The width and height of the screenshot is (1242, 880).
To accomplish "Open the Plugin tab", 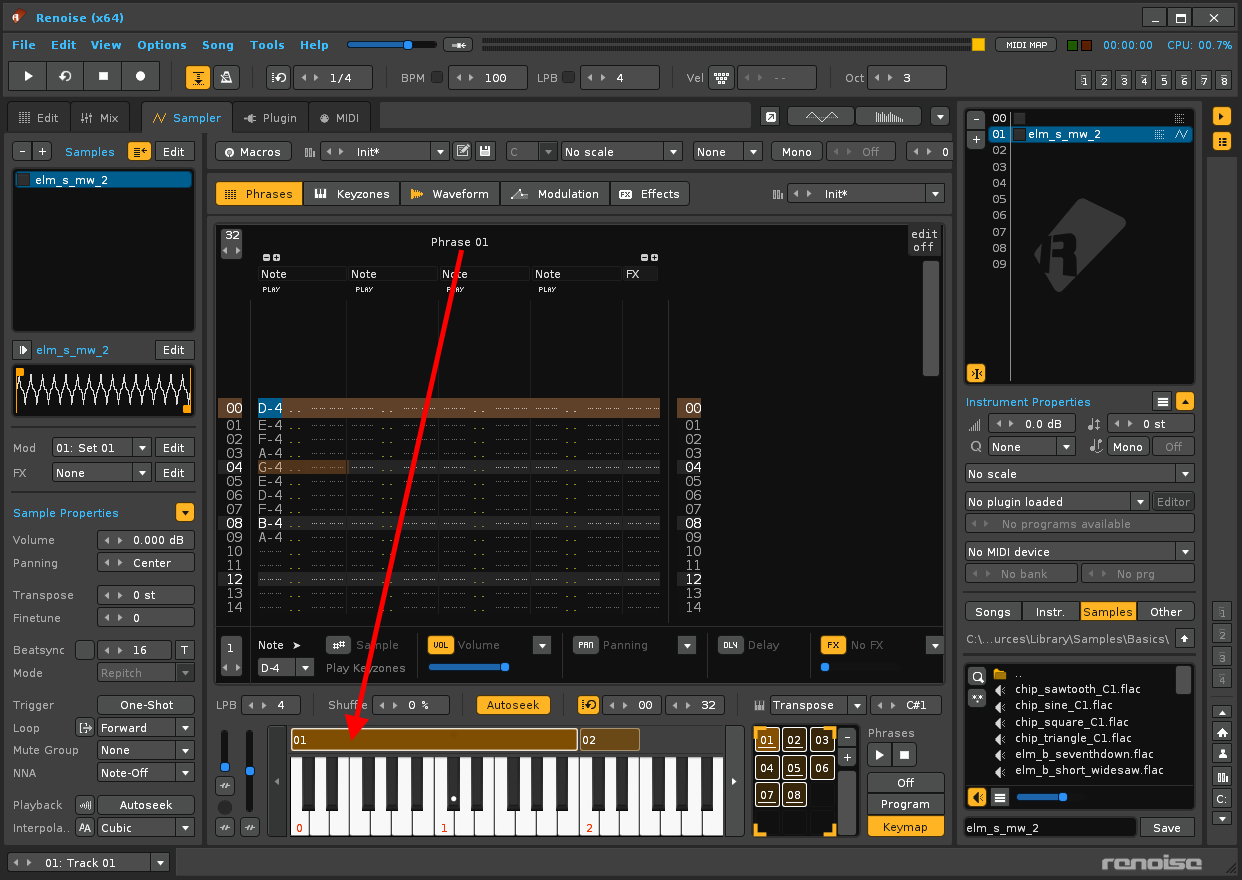I will [270, 117].
